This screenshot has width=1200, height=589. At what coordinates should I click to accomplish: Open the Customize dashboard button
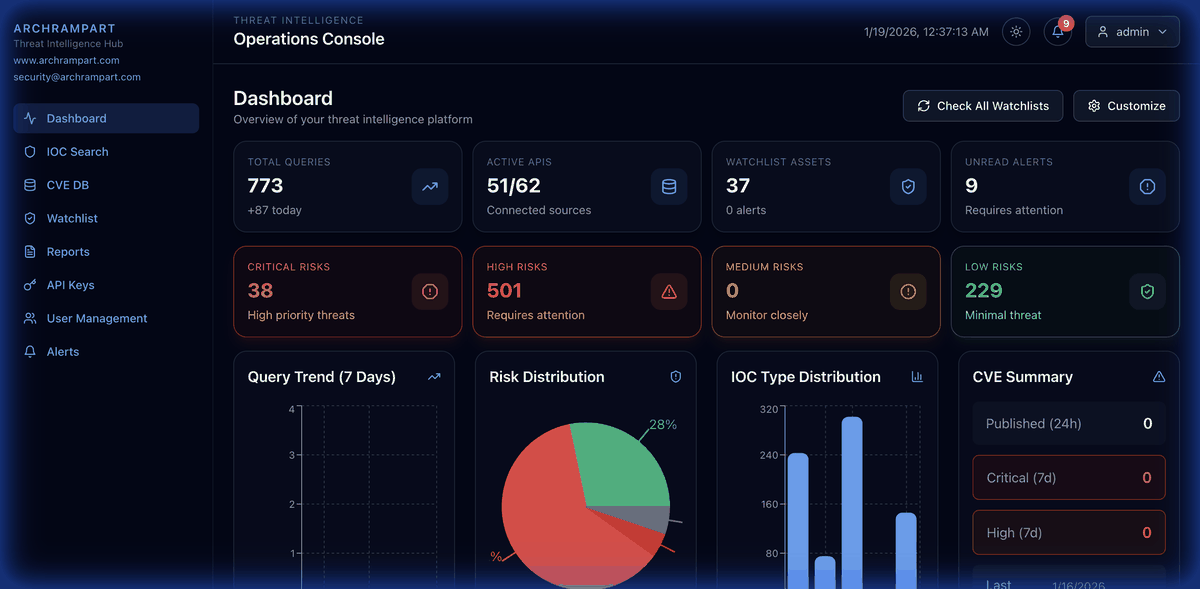[1126, 105]
